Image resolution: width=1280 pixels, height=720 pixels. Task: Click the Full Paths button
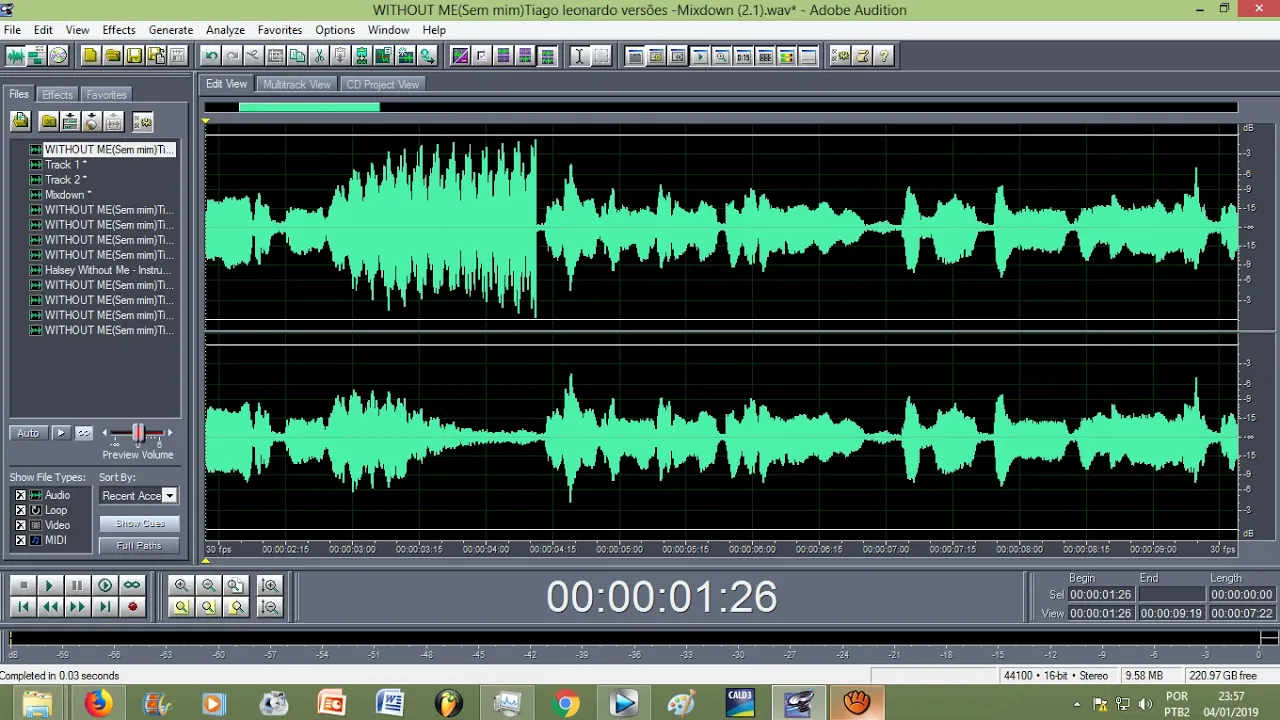click(x=139, y=546)
